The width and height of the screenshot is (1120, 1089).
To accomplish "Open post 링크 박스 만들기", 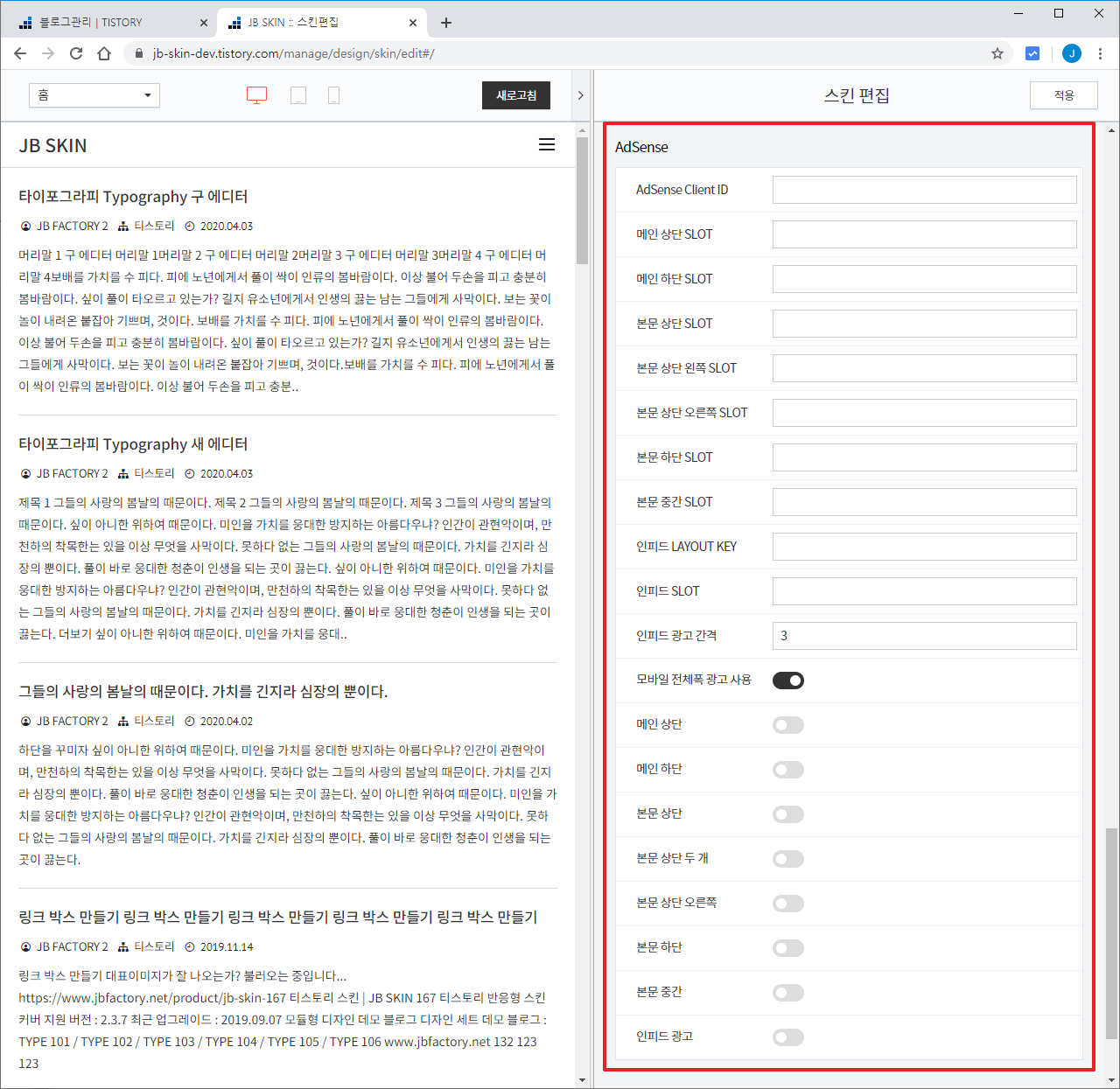I will click(278, 917).
